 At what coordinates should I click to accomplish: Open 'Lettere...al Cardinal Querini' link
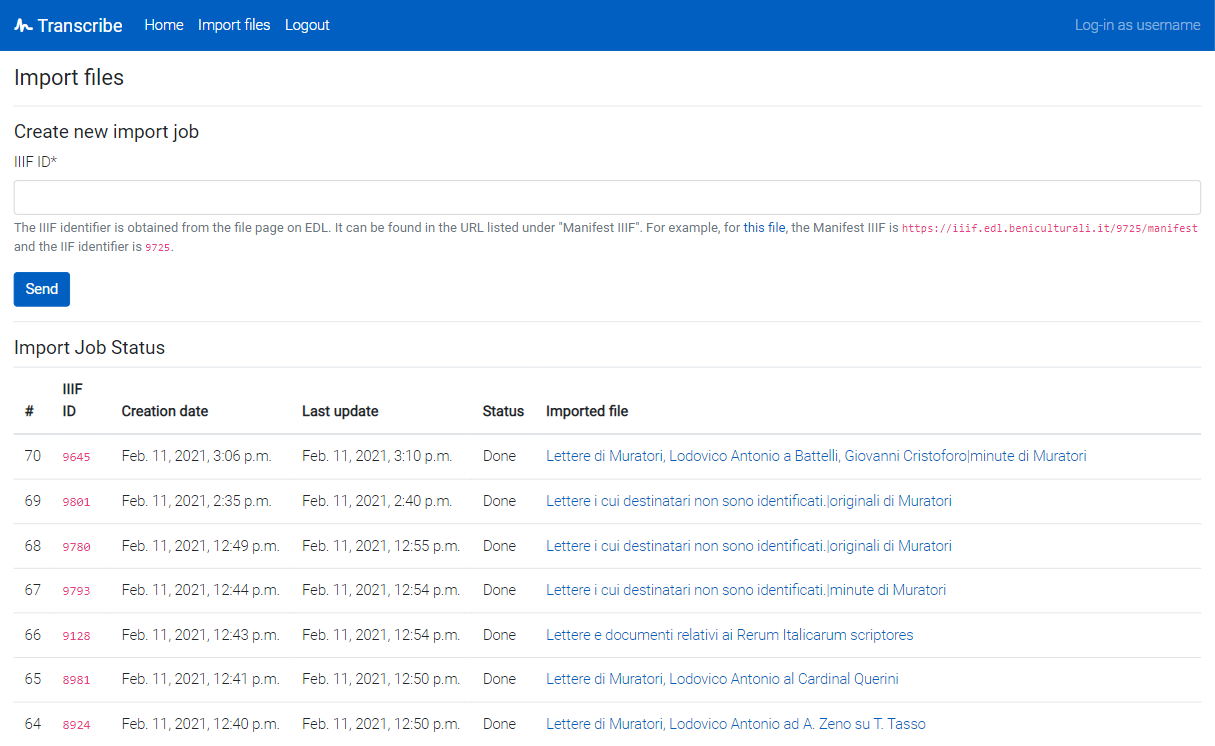722,679
